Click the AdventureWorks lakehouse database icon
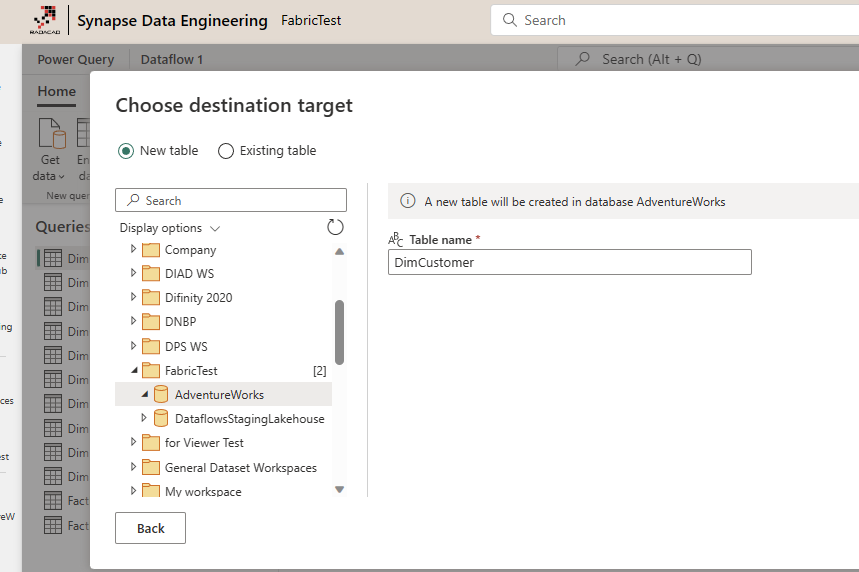 [x=161, y=395]
